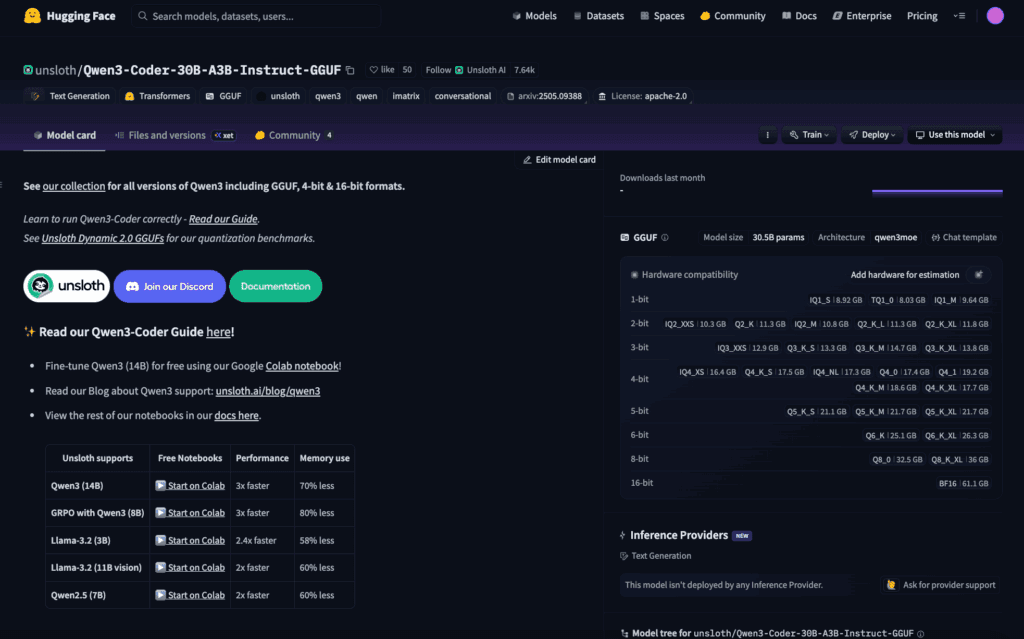
Task: Click the green Documentation button
Action: 276,286
